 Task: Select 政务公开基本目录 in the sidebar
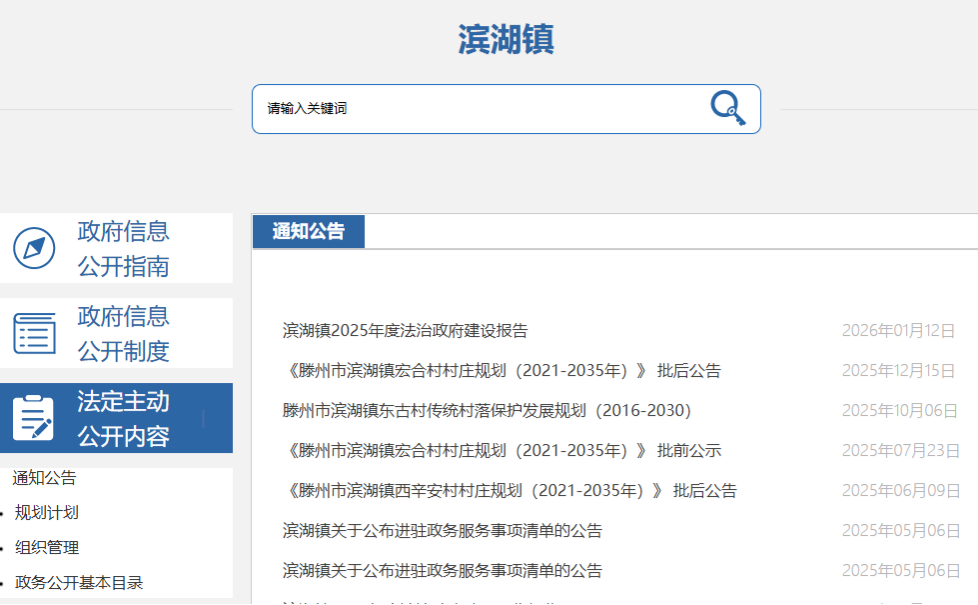point(79,582)
